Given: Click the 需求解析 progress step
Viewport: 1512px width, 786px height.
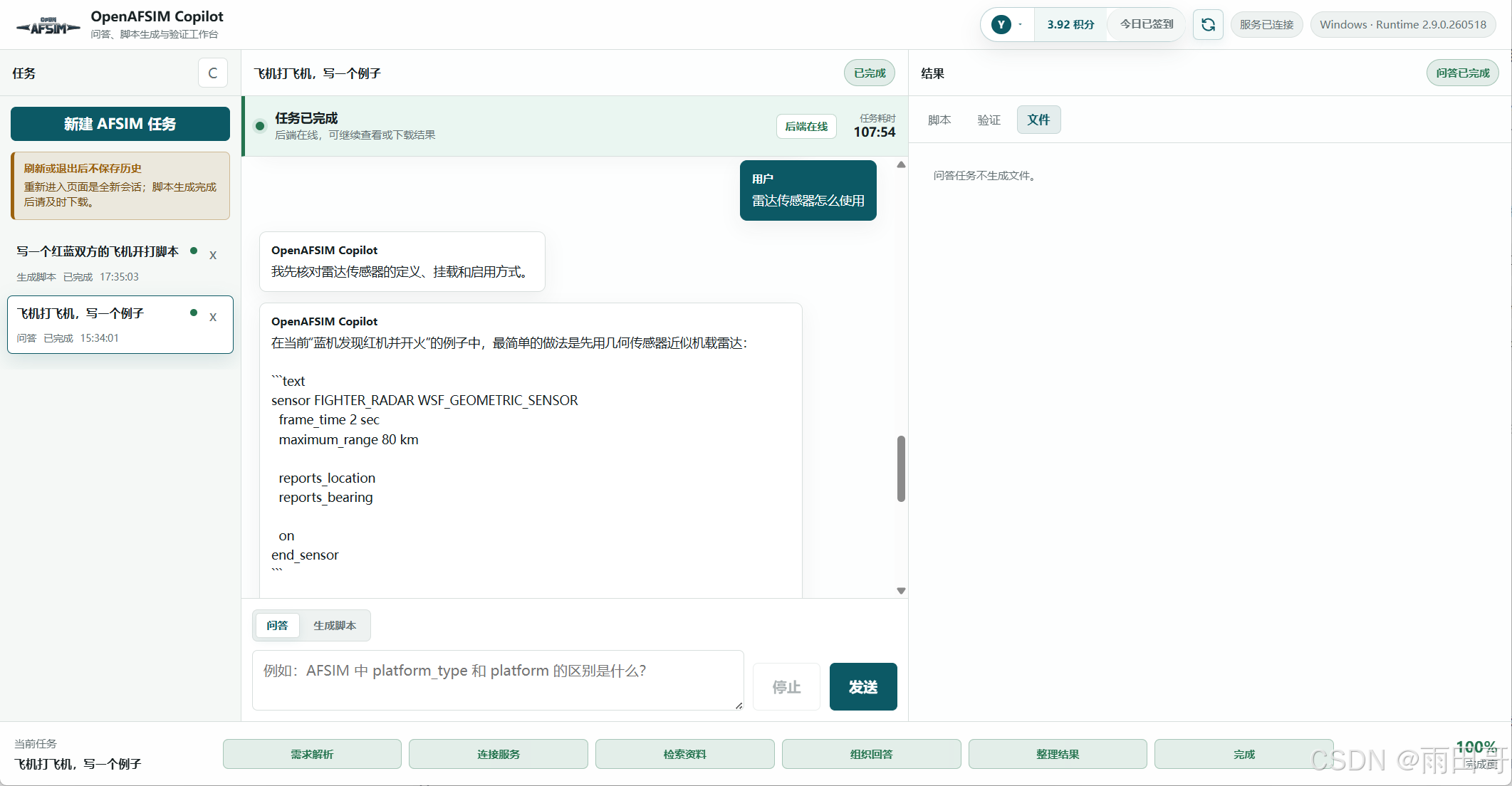Looking at the screenshot, I should coord(312,754).
